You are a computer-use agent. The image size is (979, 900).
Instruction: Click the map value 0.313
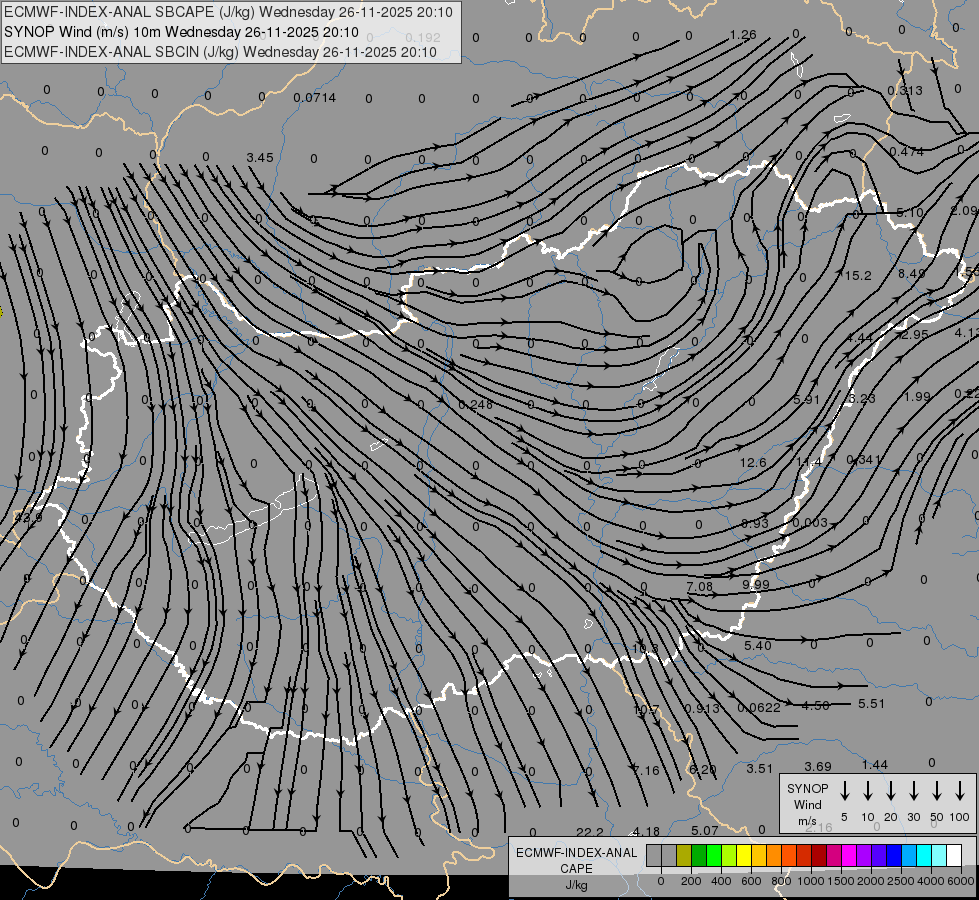click(905, 91)
